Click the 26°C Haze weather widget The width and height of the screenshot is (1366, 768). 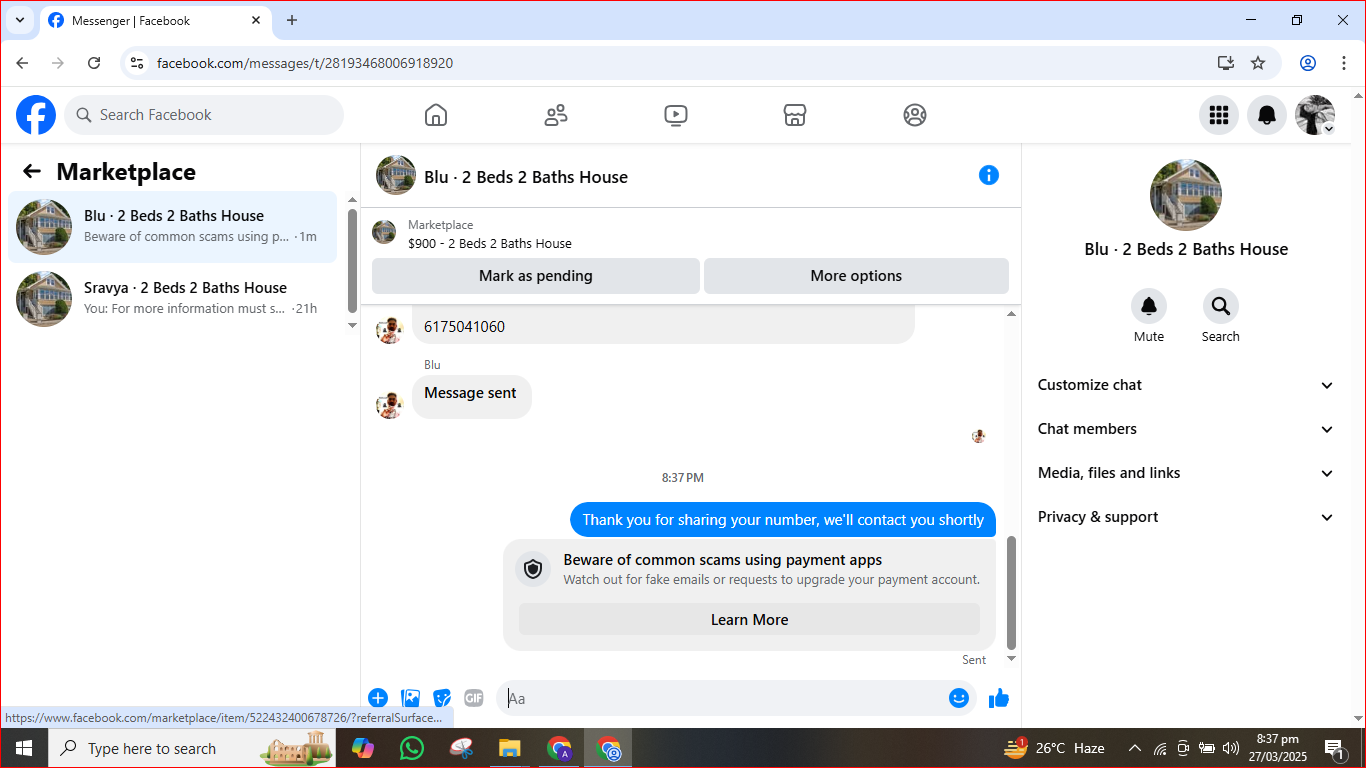point(1055,748)
